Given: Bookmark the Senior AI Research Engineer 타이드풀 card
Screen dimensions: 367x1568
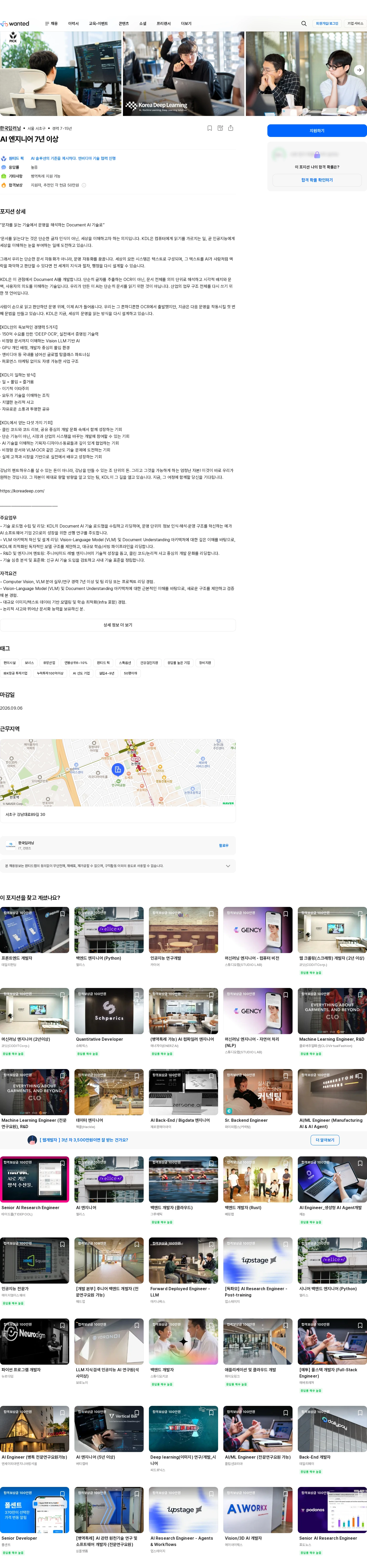Looking at the screenshot, I should pos(62,1163).
